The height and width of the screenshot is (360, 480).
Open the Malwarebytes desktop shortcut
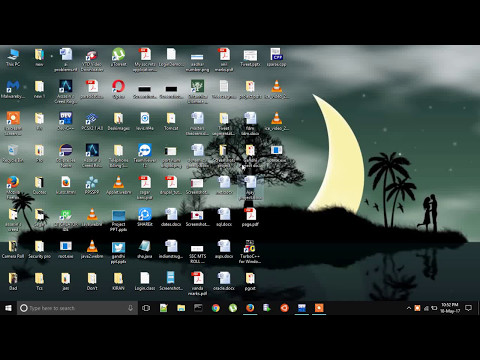[13, 89]
